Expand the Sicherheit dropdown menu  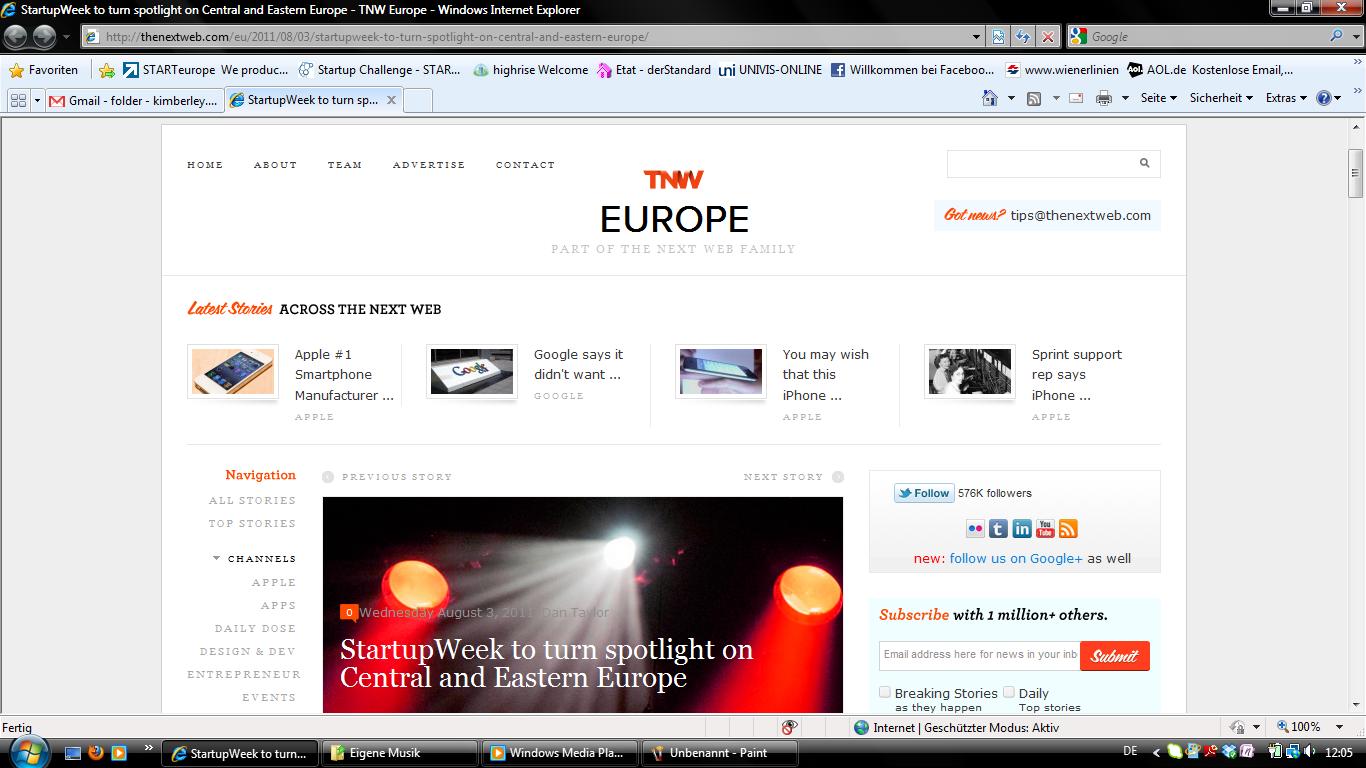click(1220, 98)
